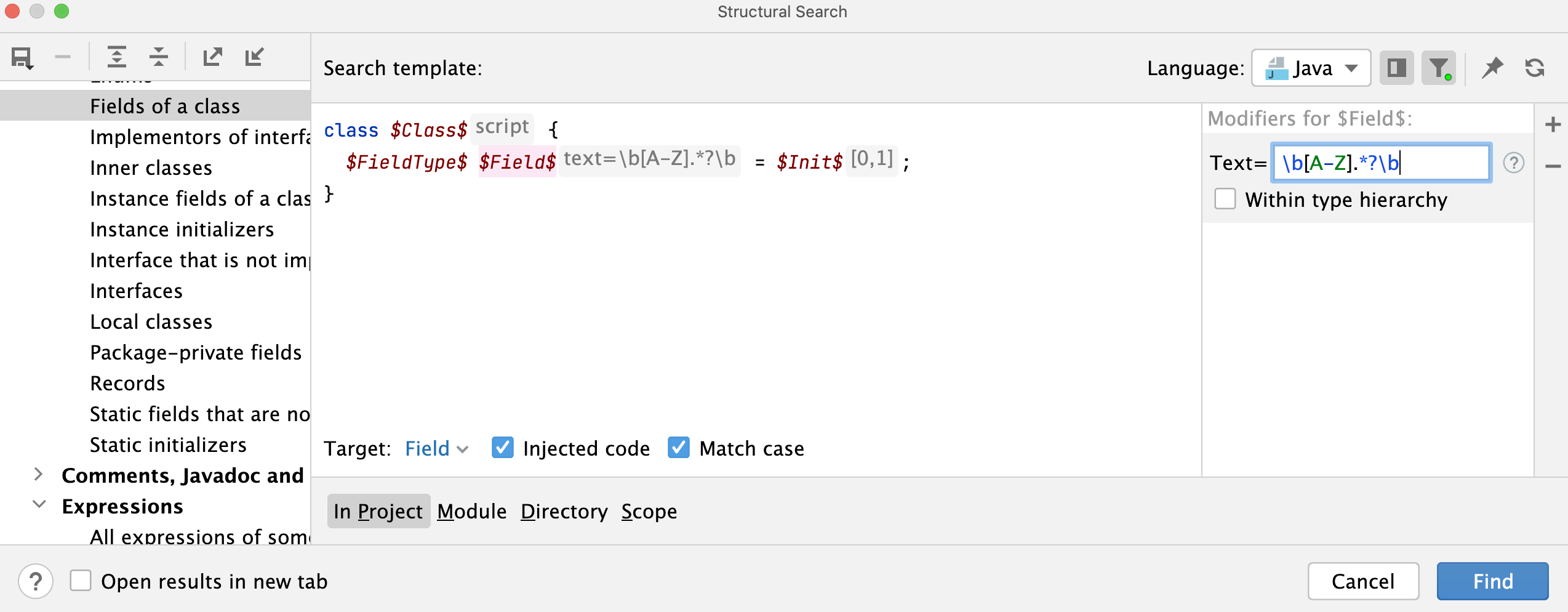Disable Match case matching
The image size is (1568, 612).
pyautogui.click(x=679, y=448)
